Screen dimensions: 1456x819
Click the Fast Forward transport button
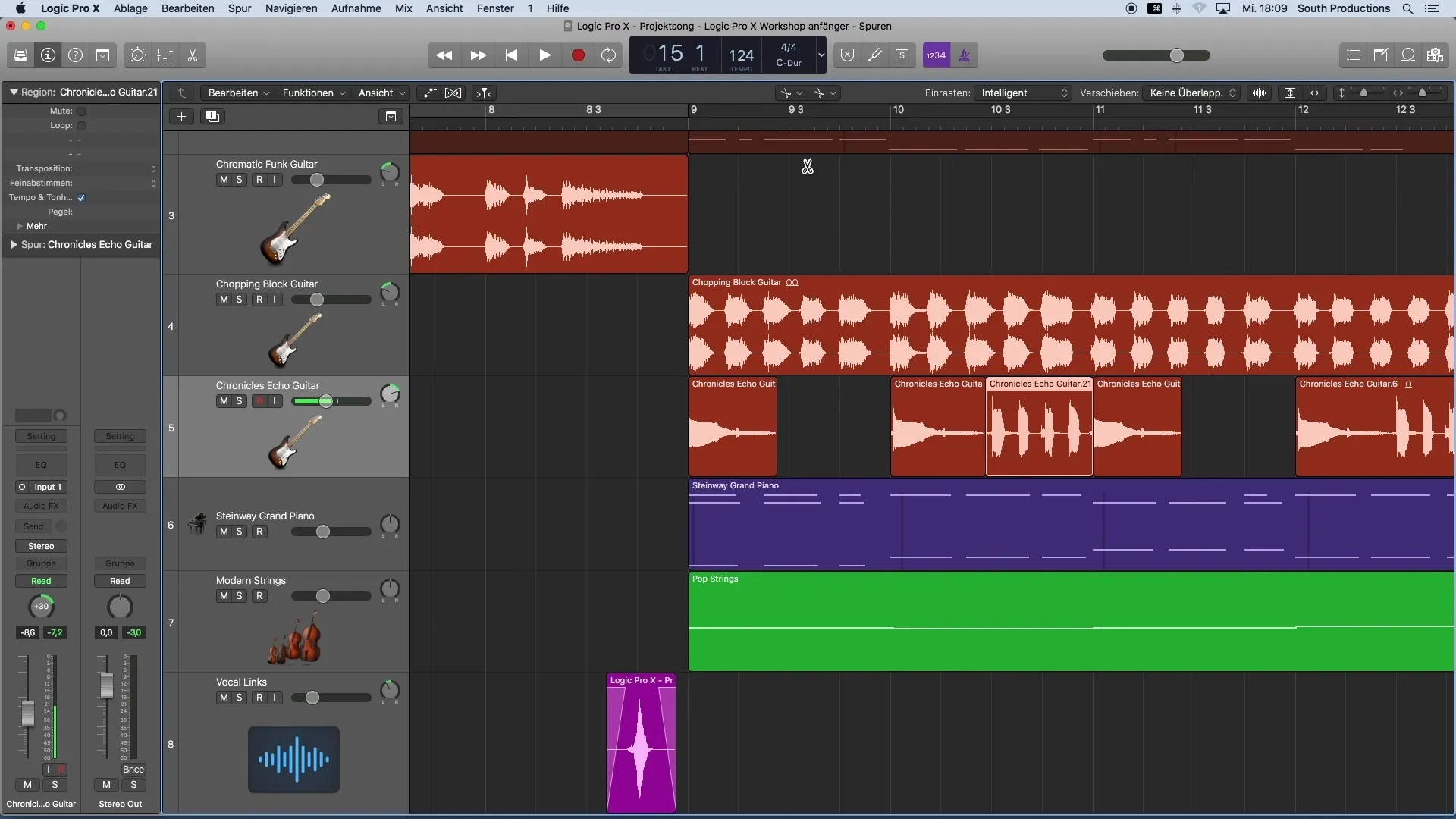pyautogui.click(x=478, y=55)
